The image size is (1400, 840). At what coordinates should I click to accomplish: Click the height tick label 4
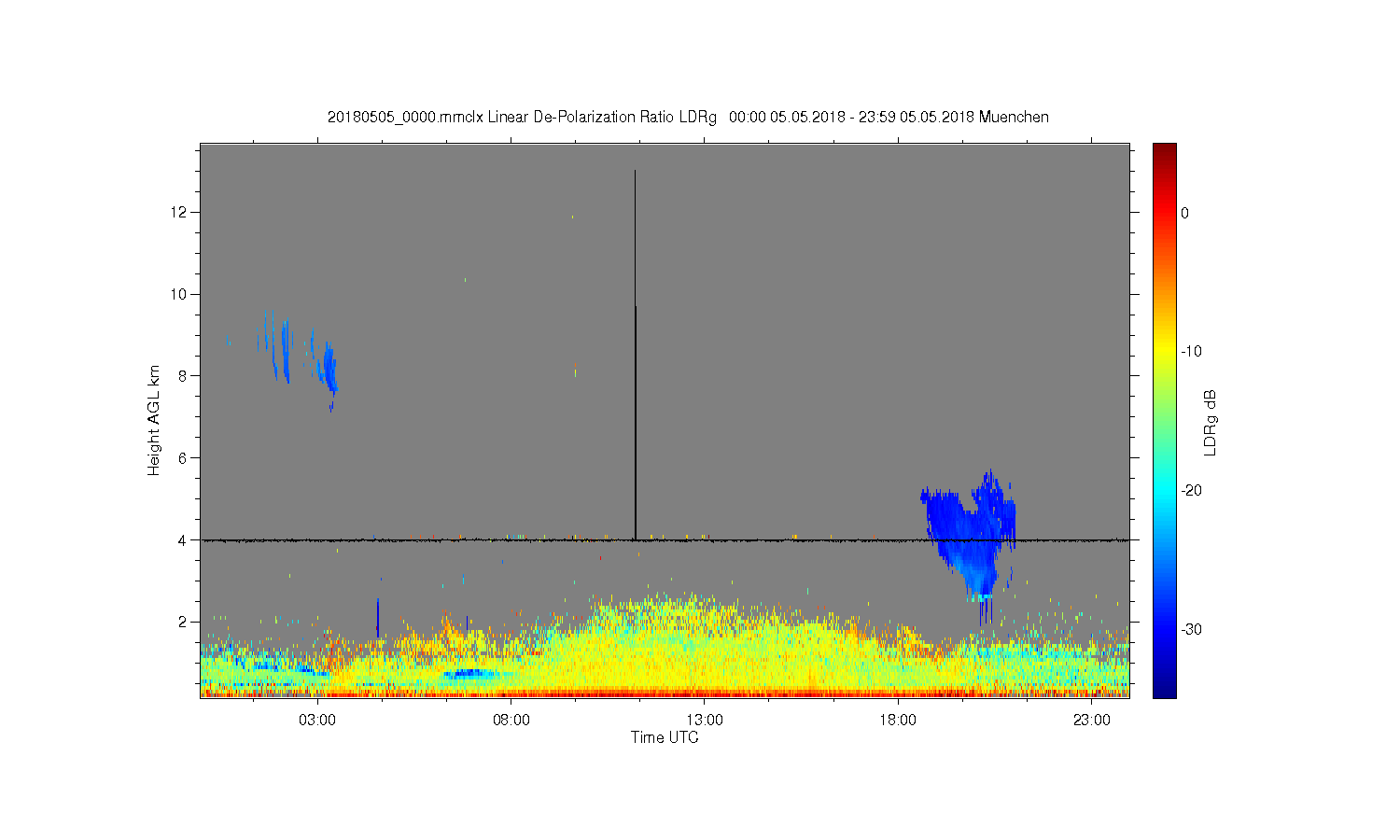184,540
